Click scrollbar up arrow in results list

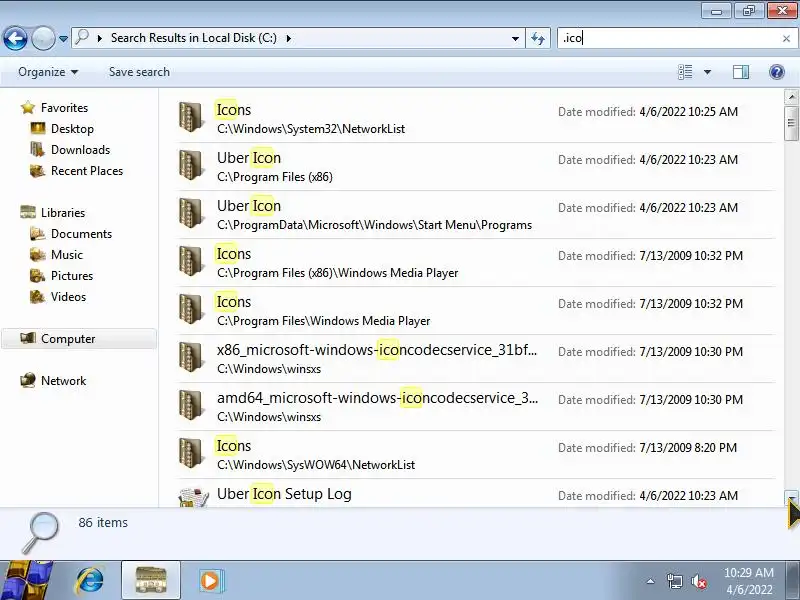791,96
